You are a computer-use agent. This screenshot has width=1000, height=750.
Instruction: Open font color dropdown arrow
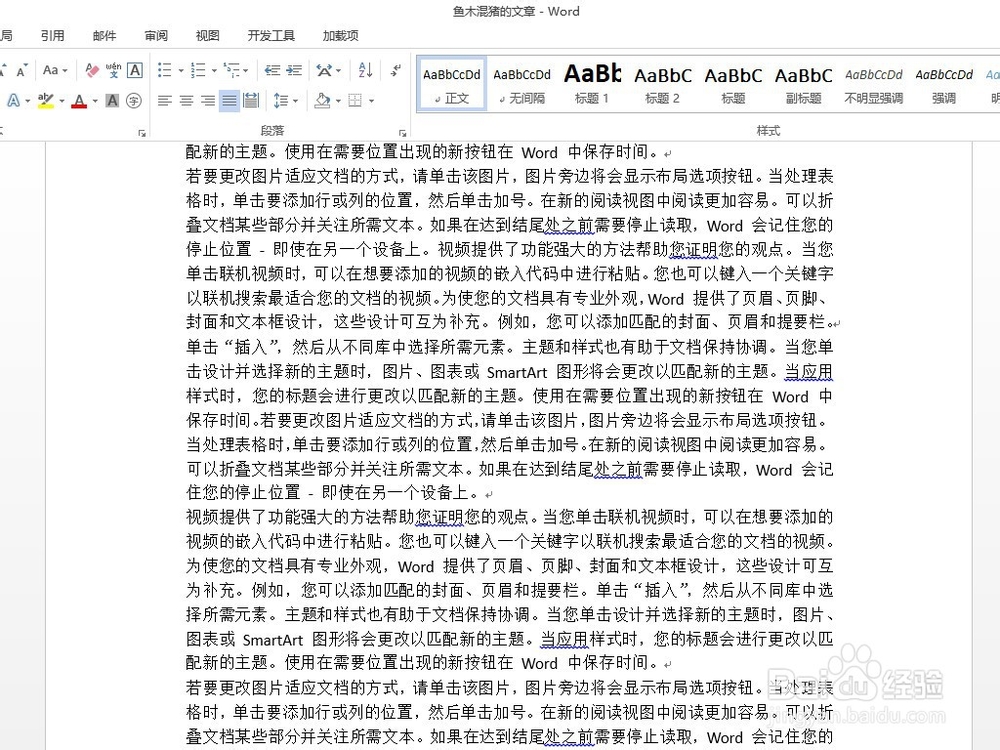[95, 101]
